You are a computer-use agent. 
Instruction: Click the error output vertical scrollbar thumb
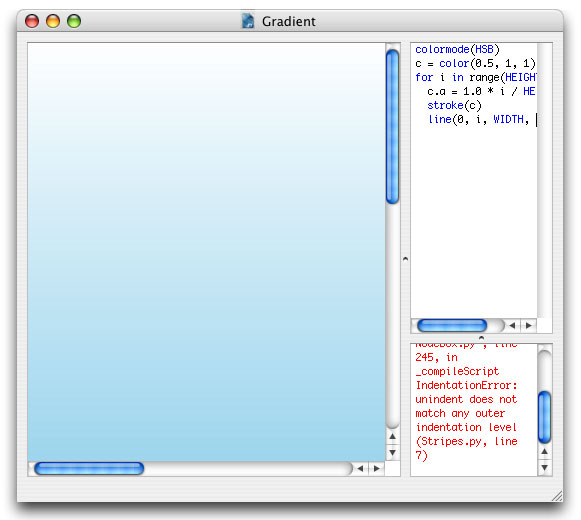point(544,417)
